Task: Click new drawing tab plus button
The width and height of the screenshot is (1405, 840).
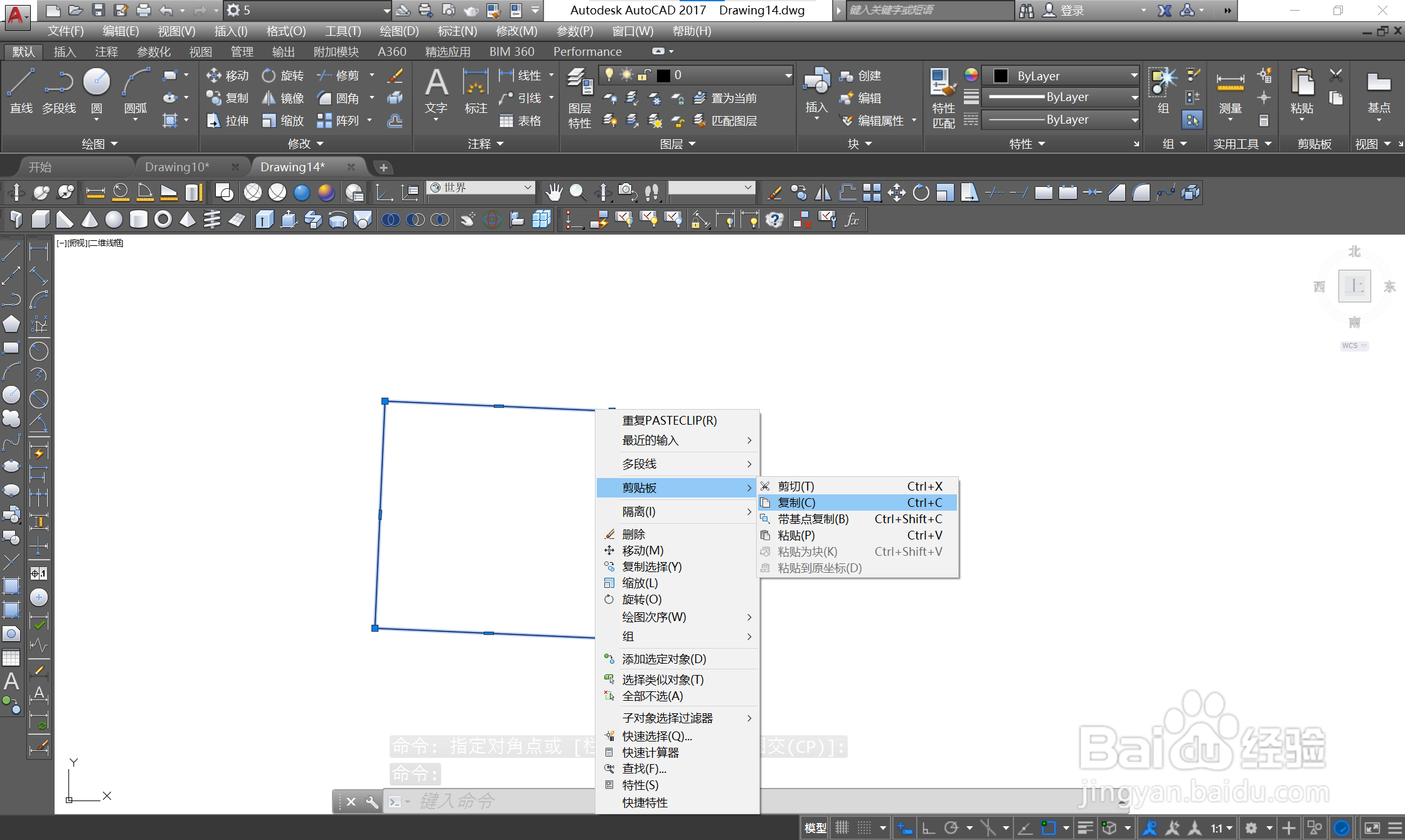Action: [383, 167]
